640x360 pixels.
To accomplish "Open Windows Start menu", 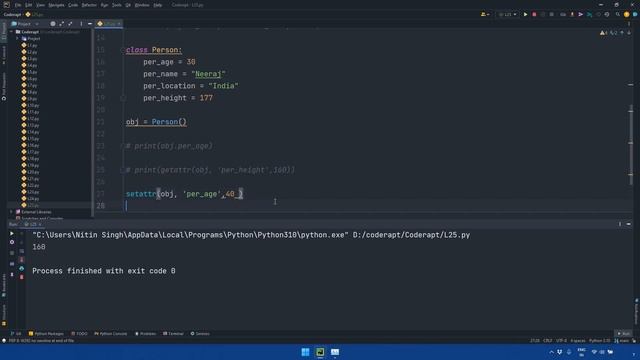I will coord(305,352).
